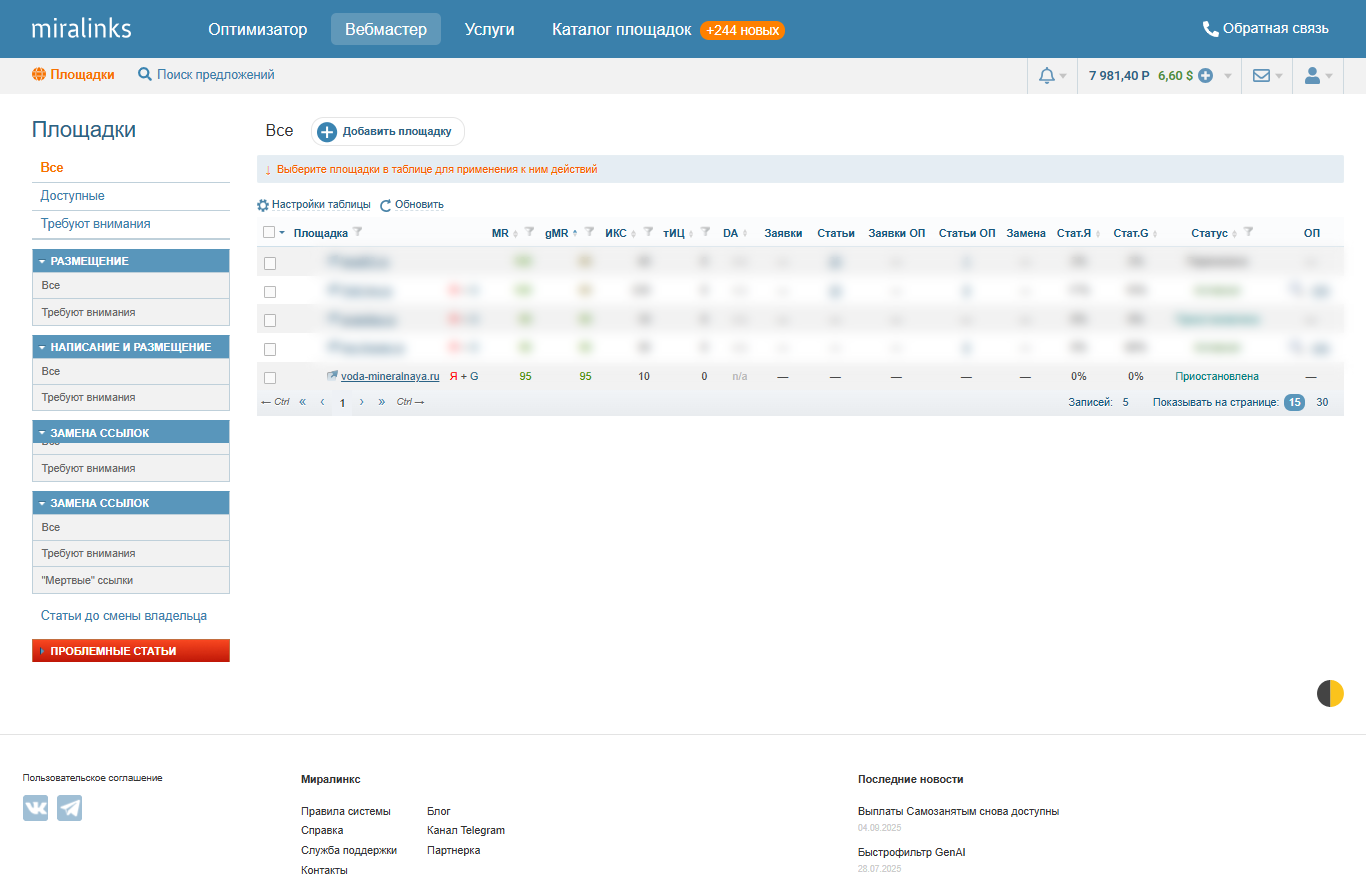Click the filter icon beside Площадка column

358,233
